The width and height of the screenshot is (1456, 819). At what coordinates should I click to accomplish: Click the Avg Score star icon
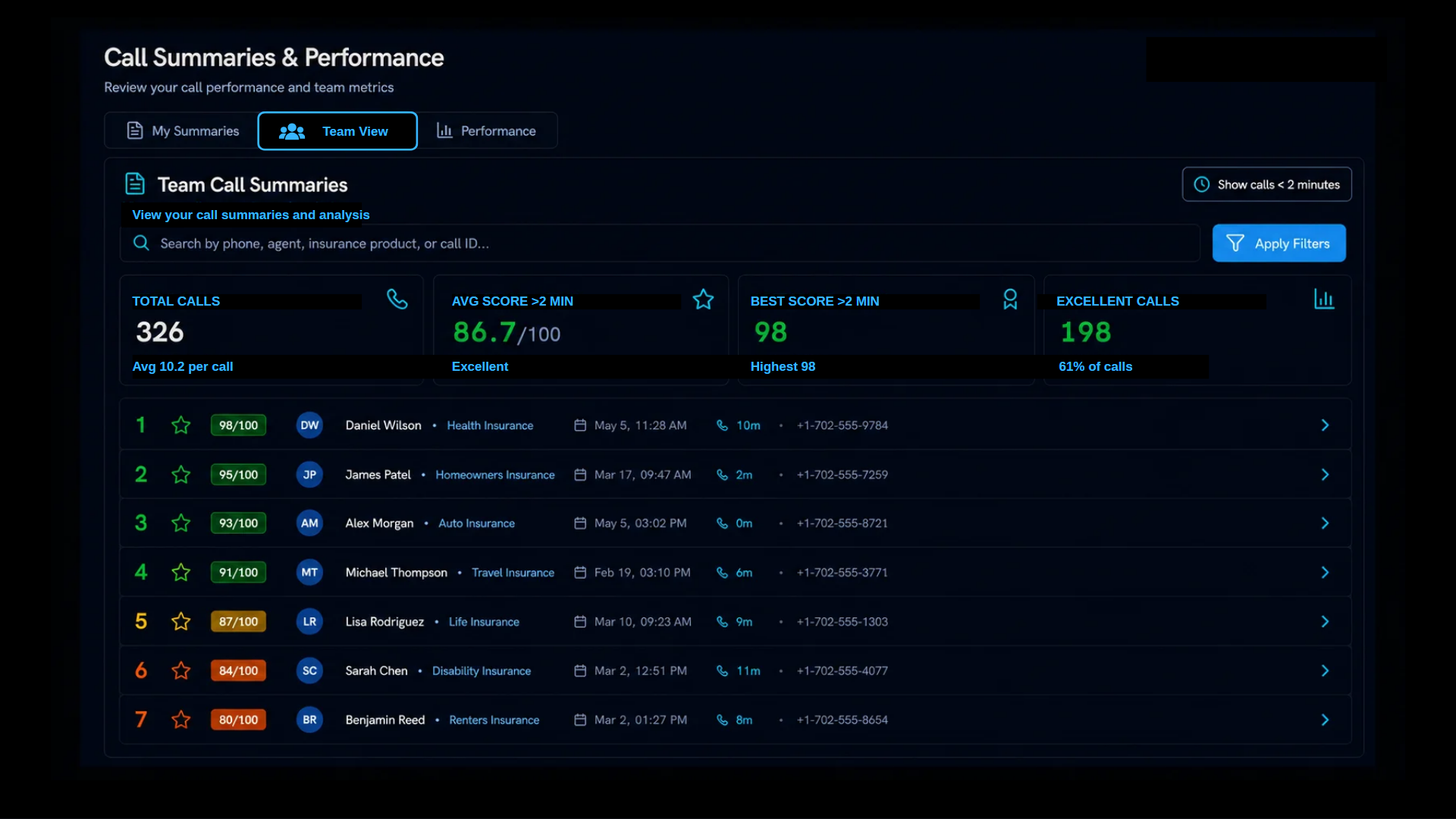tap(704, 299)
